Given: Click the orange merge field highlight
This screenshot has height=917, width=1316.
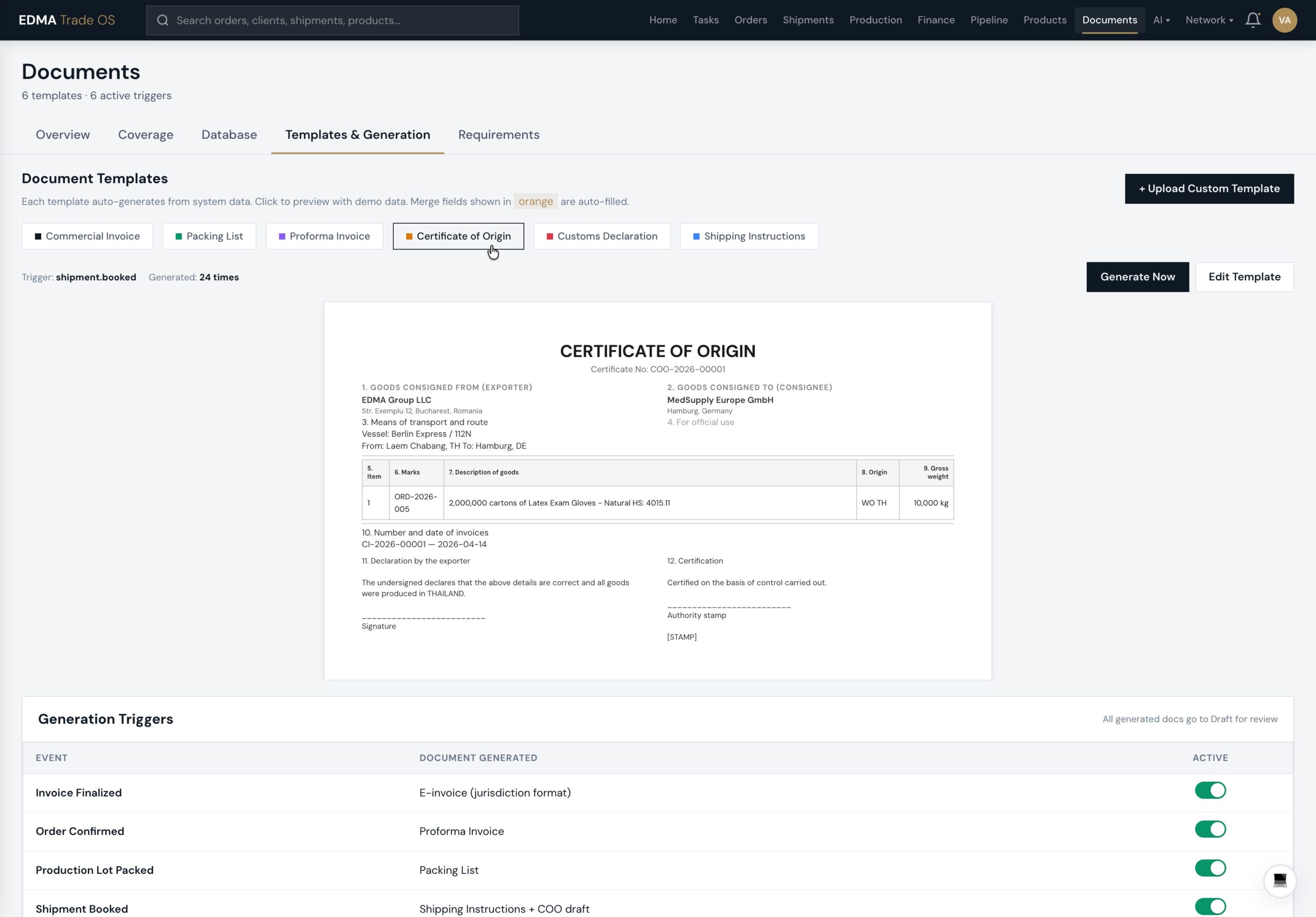Looking at the screenshot, I should 535,201.
